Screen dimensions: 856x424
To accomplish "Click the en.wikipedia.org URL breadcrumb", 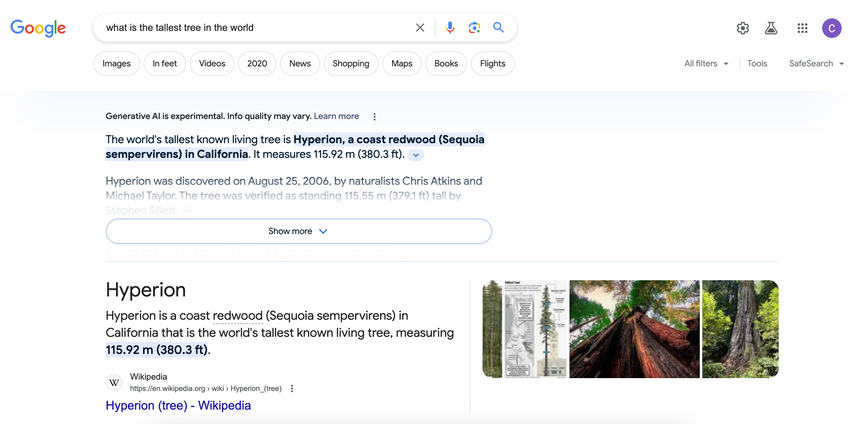I will coord(205,389).
